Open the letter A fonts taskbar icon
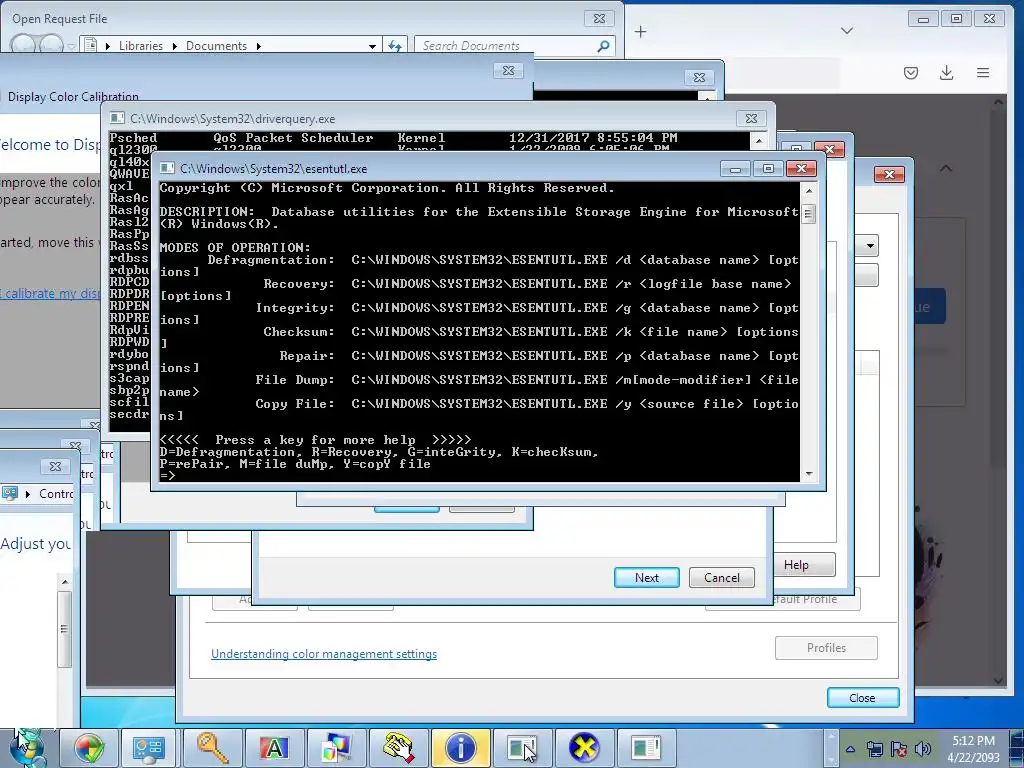The image size is (1024, 768). click(274, 748)
